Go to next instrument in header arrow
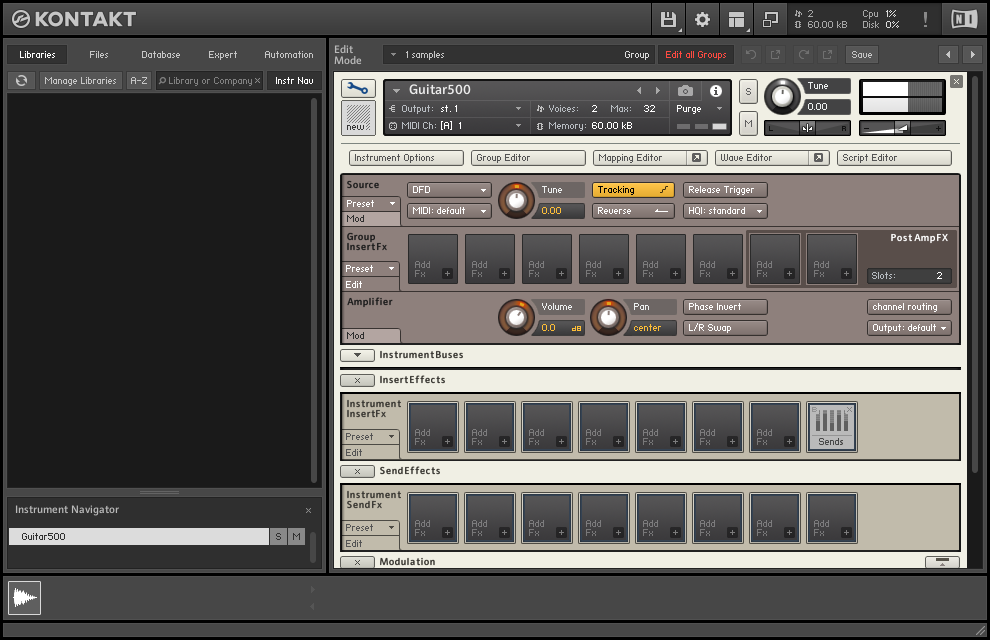990x640 pixels. pyautogui.click(x=972, y=55)
